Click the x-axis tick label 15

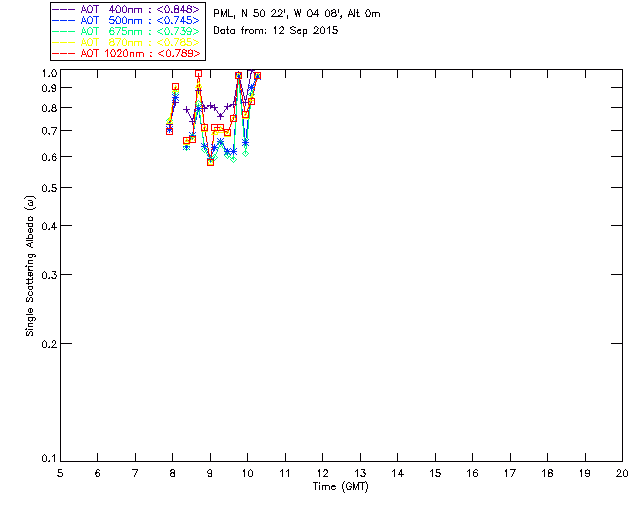[x=435, y=472]
